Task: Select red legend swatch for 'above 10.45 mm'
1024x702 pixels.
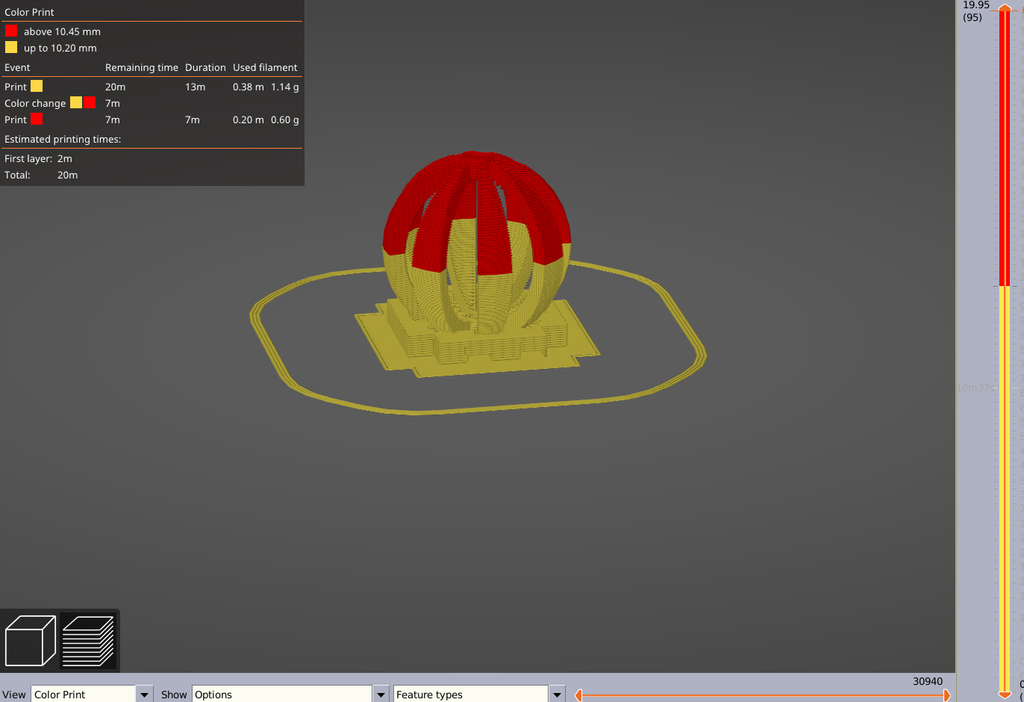Action: tap(11, 31)
